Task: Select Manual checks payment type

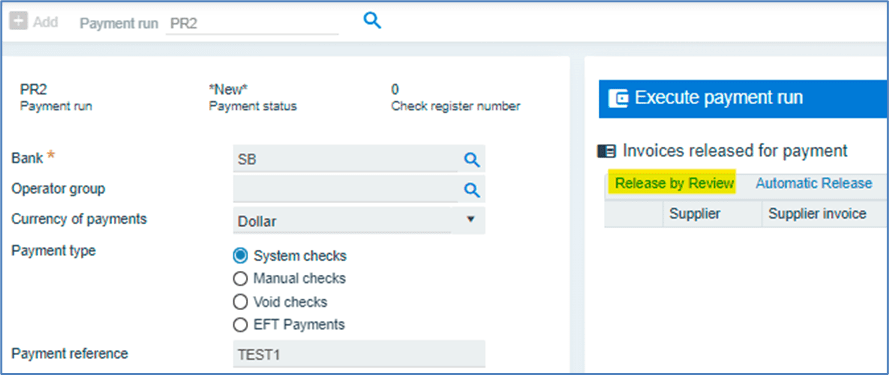Action: pos(240,279)
